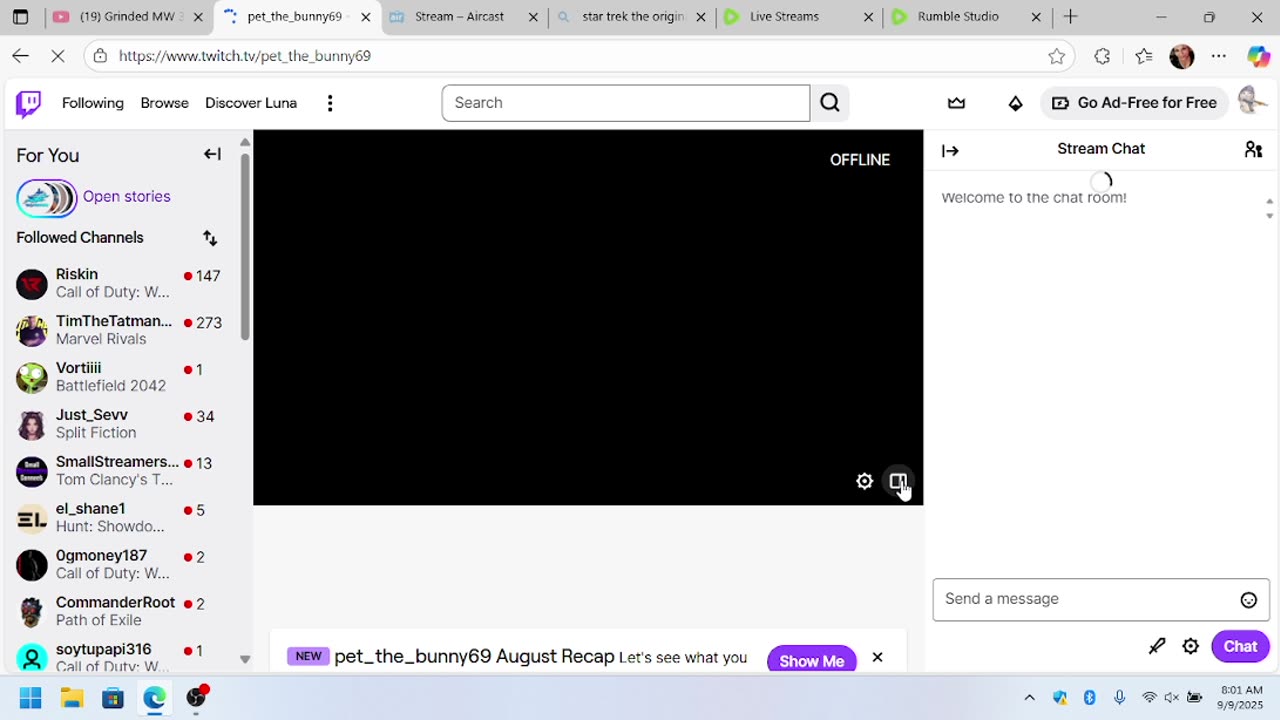Click Show Me on August Recap
Viewport: 1280px width, 720px height.
click(x=812, y=661)
